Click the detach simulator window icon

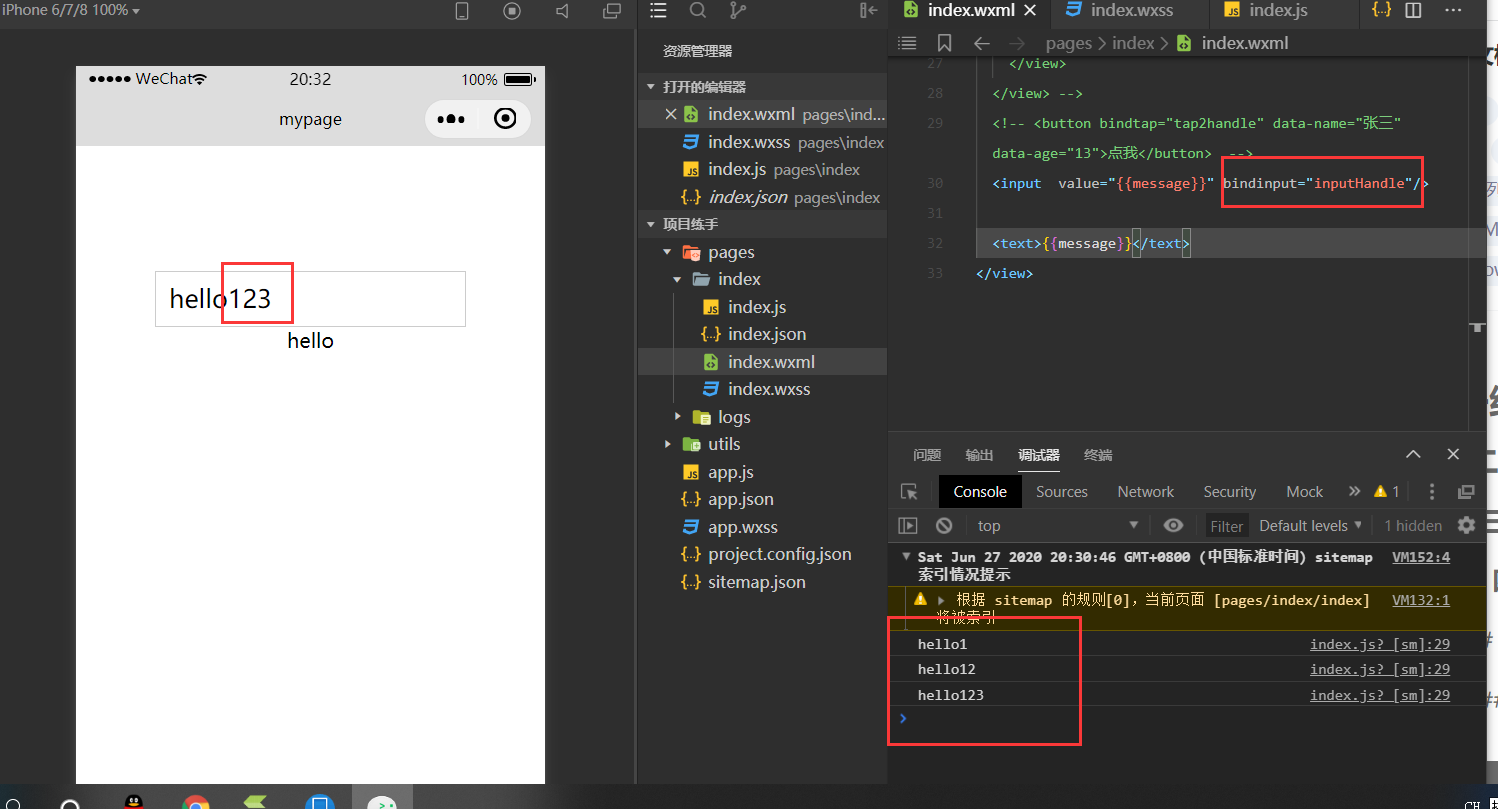coord(612,11)
